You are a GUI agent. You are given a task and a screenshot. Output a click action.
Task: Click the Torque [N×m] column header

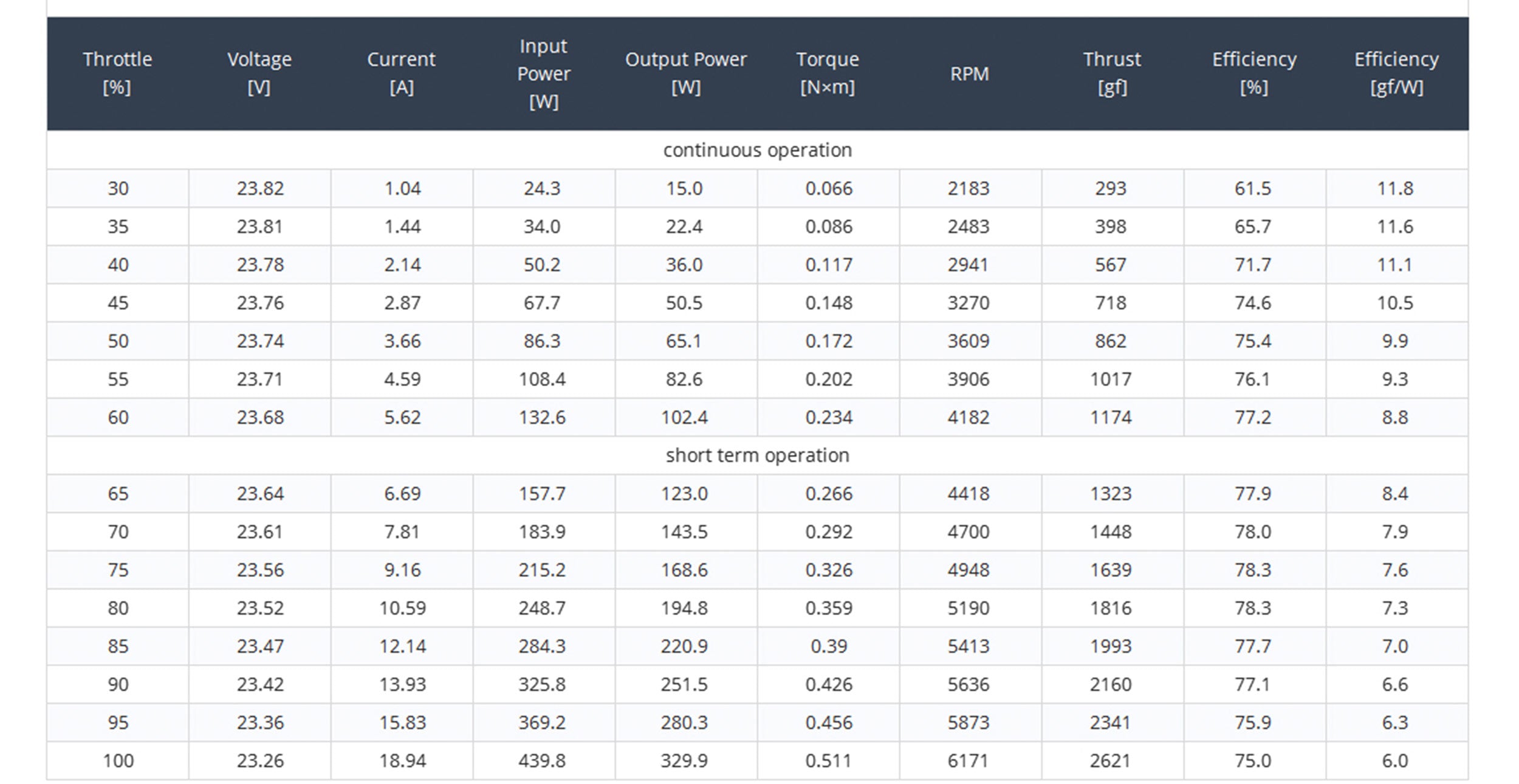[x=828, y=73]
